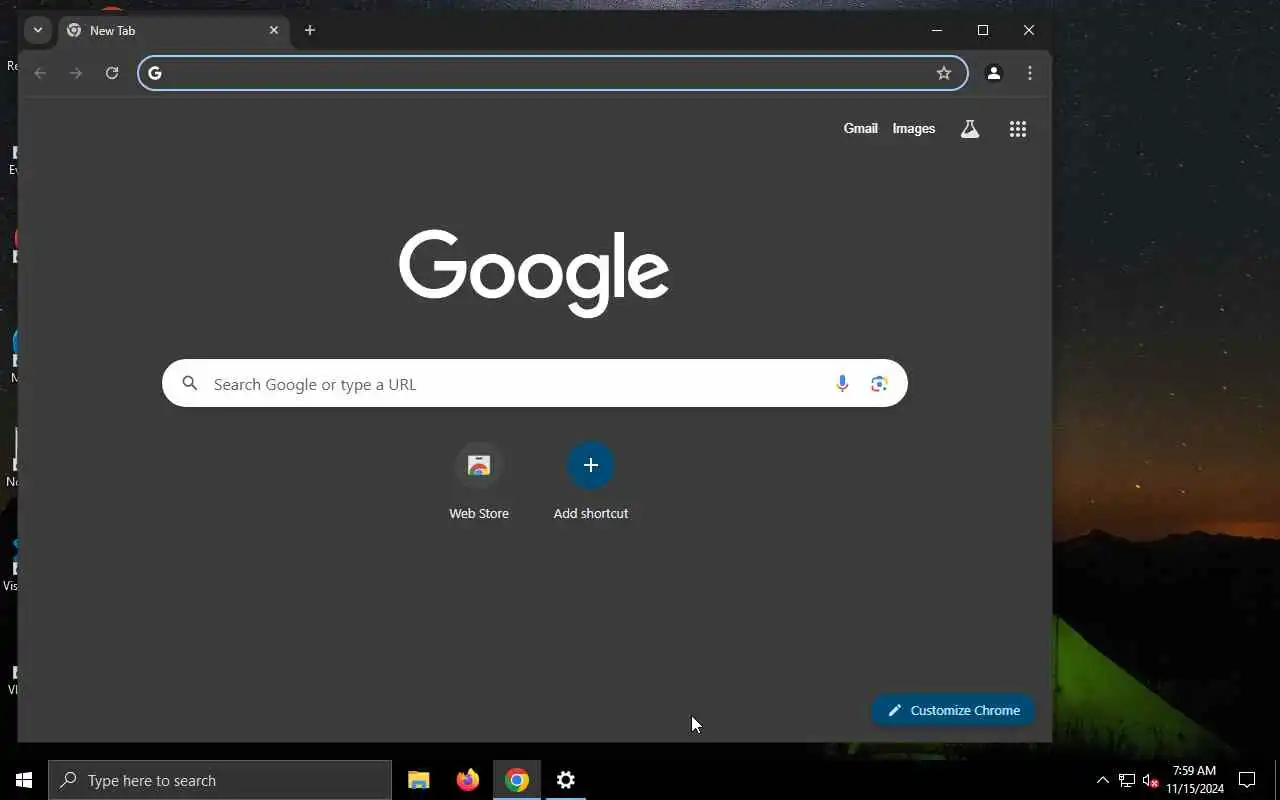Open File Explorer from taskbar
This screenshot has width=1280, height=800.
point(419,780)
